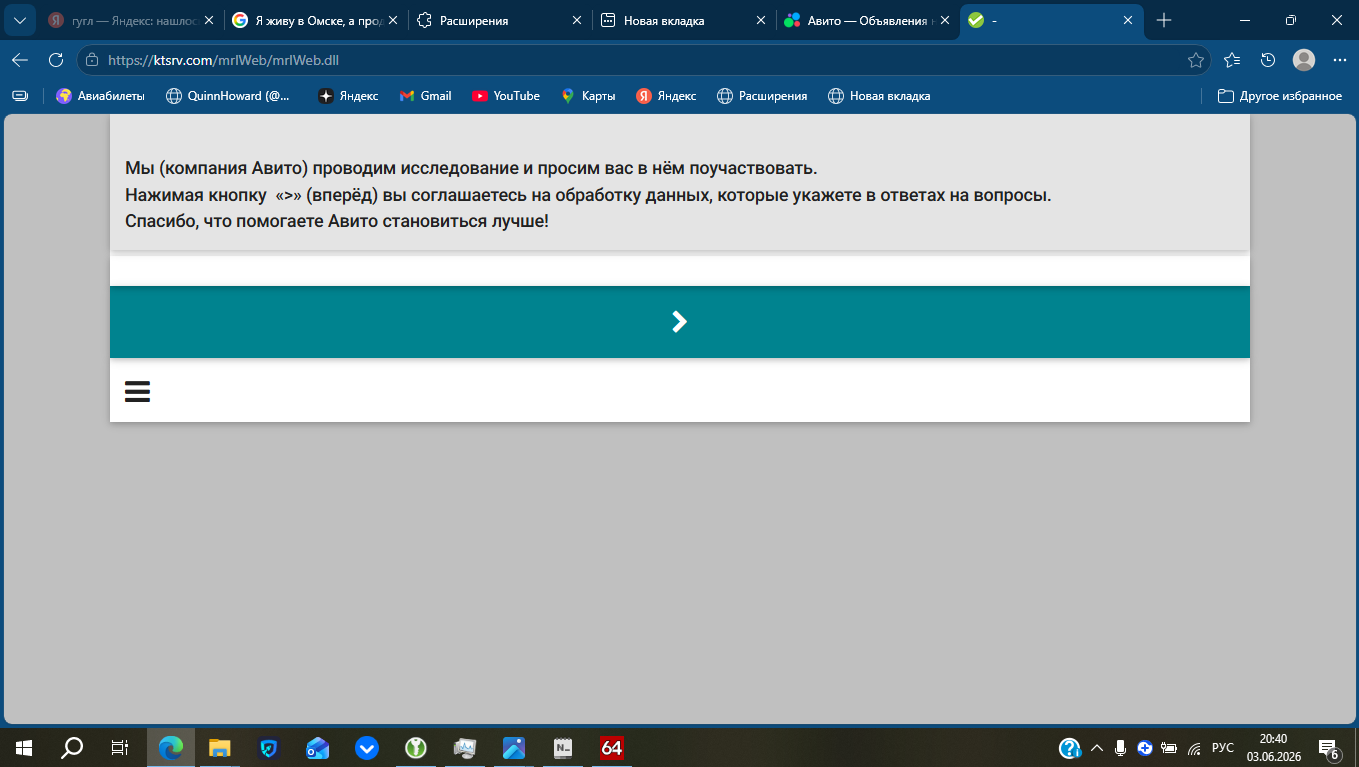View site info padlock in address bar
This screenshot has width=1359, height=767.
coord(92,60)
